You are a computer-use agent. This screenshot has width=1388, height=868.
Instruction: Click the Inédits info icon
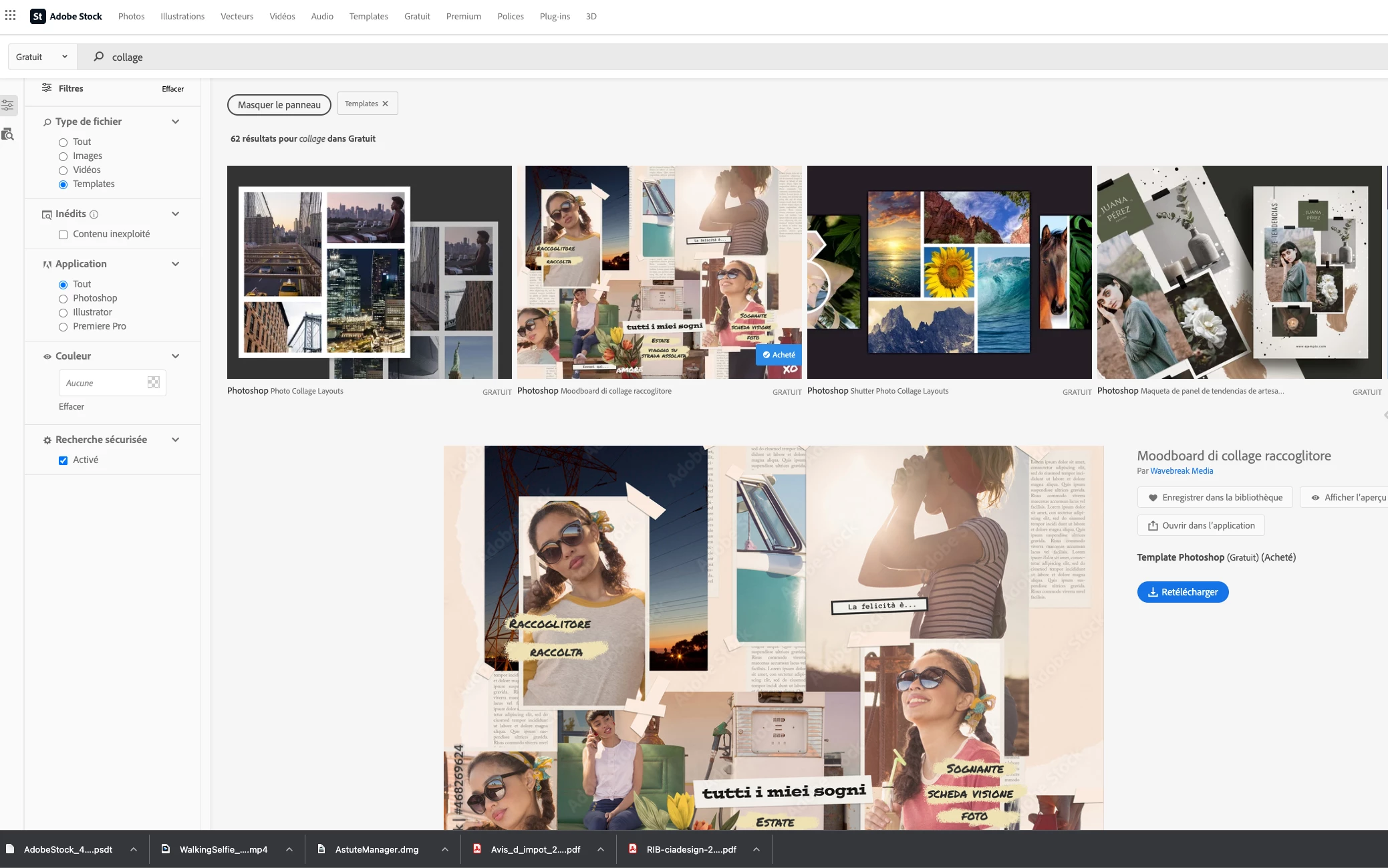[x=94, y=214]
